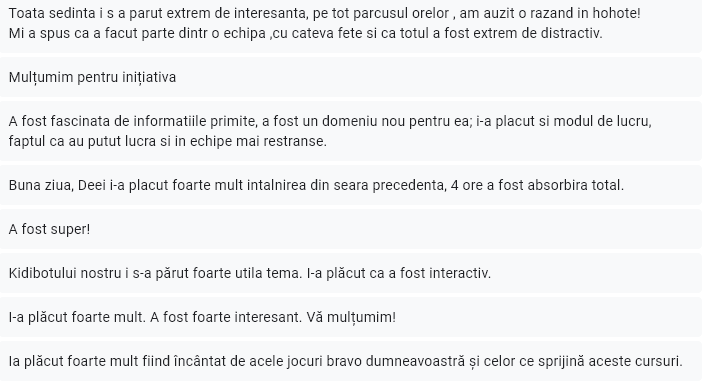
Task: Click the 'A fost super!' response
Action: [x=351, y=229]
